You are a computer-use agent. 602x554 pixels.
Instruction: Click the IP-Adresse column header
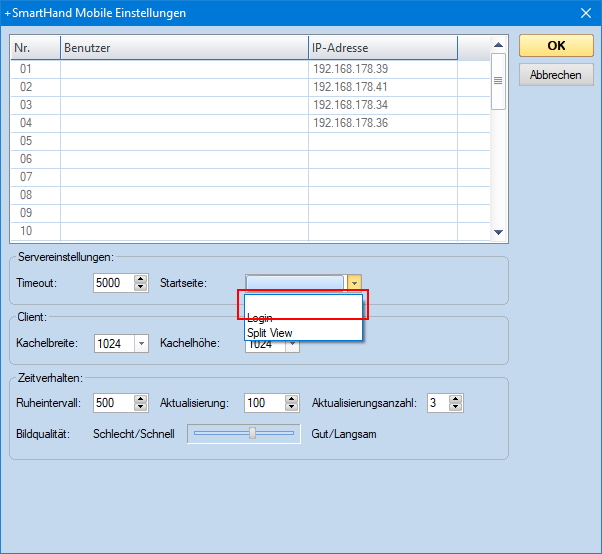(382, 47)
